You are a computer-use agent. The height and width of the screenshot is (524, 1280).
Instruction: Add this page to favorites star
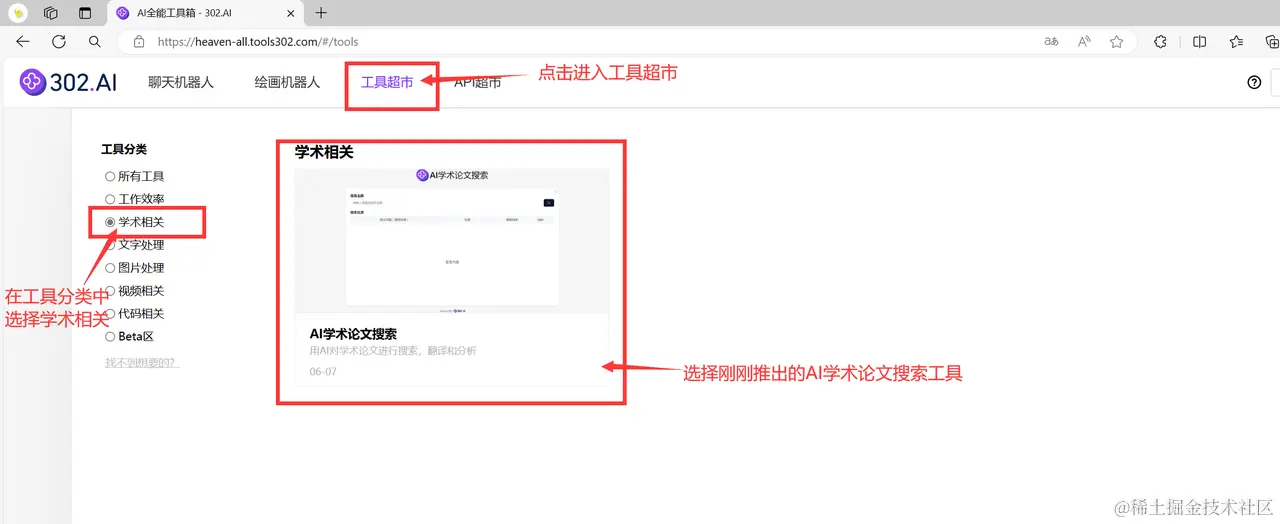coord(1116,42)
